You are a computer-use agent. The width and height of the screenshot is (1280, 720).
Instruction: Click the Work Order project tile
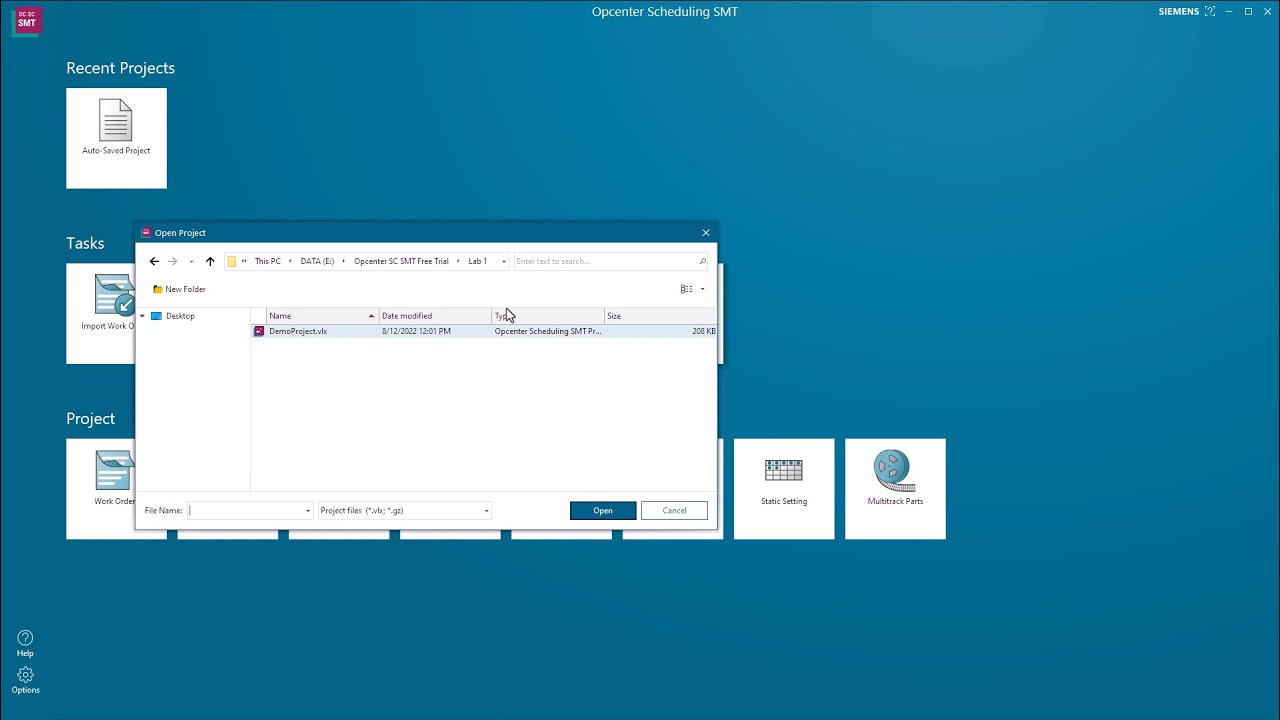point(101,489)
